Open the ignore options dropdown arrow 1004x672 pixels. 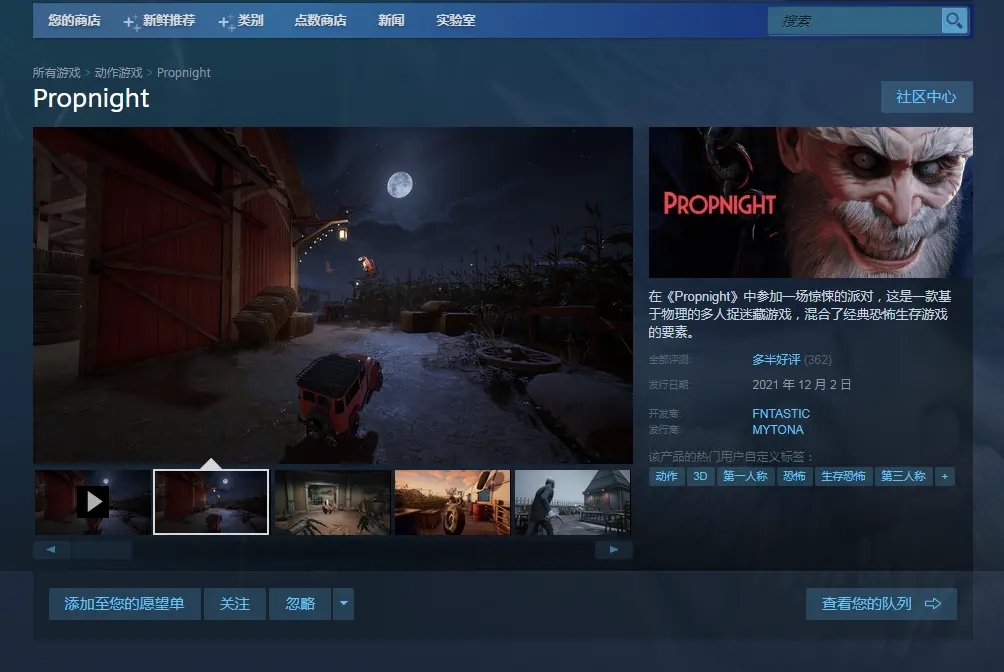coord(344,603)
